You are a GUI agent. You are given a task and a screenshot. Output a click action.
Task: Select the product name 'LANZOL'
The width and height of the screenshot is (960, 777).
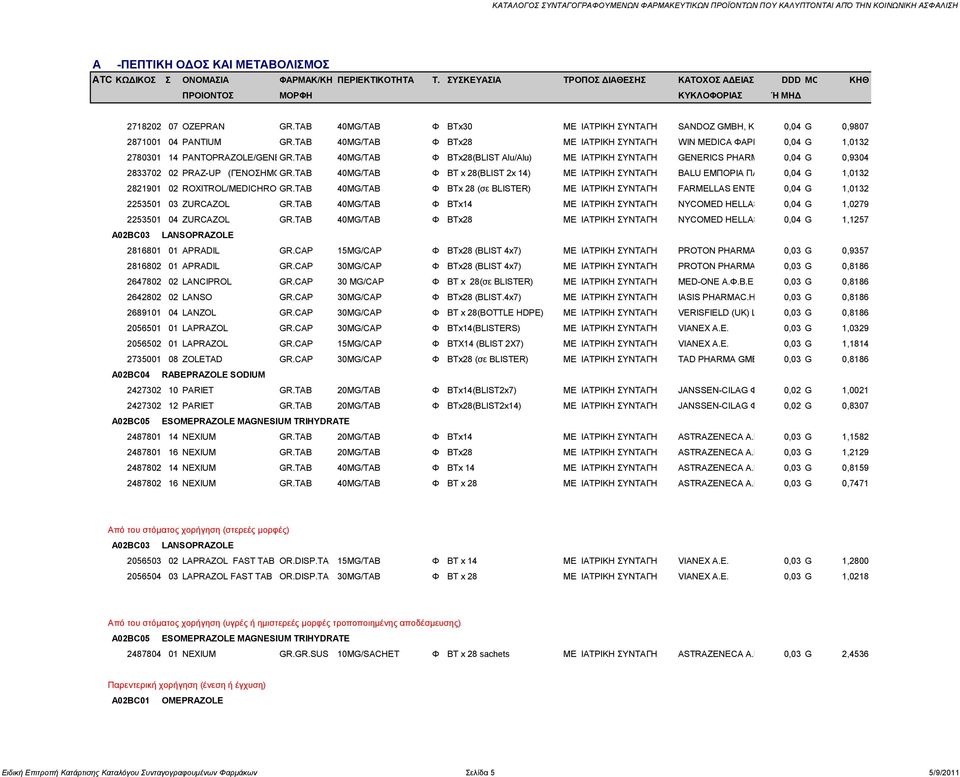(x=199, y=313)
